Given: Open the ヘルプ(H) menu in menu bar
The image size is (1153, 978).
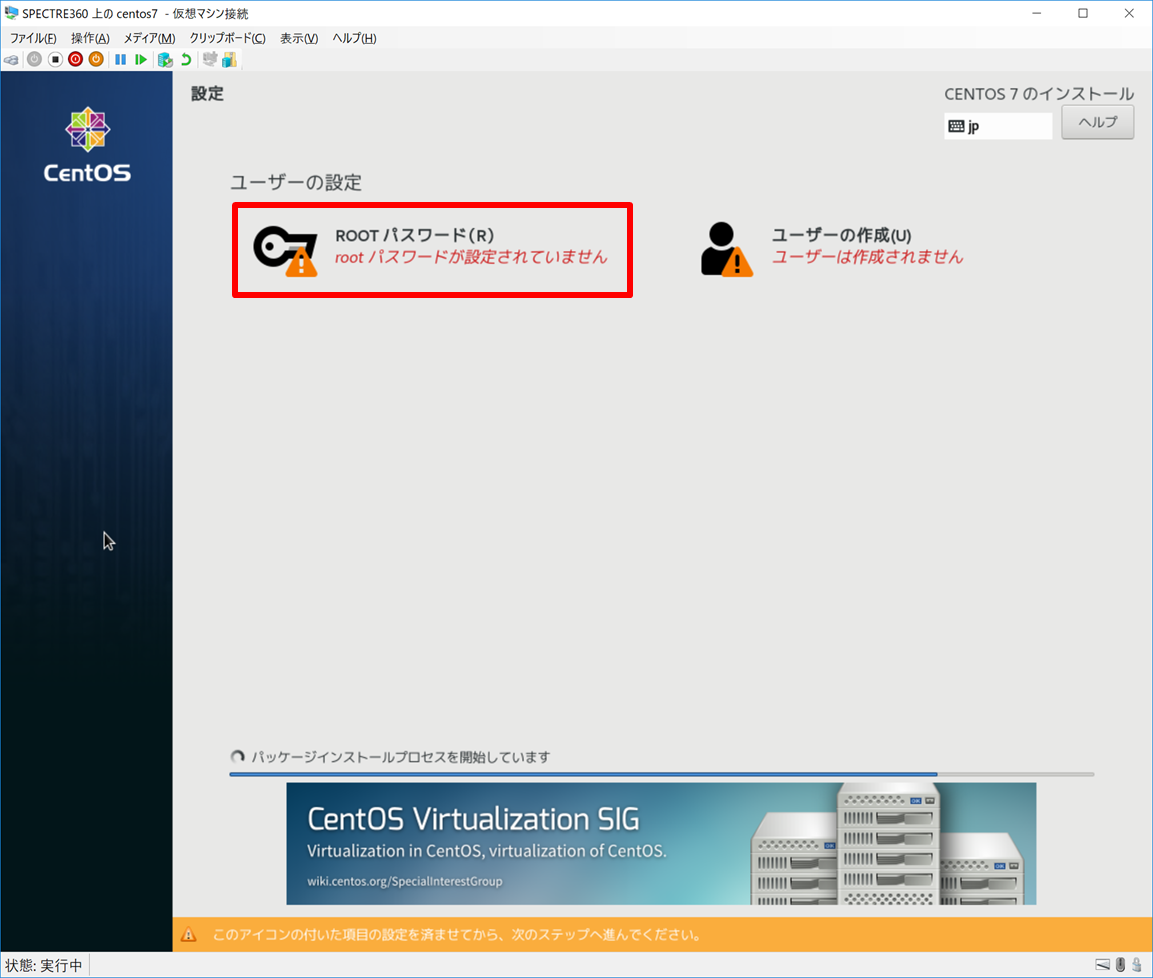Looking at the screenshot, I should (x=354, y=38).
